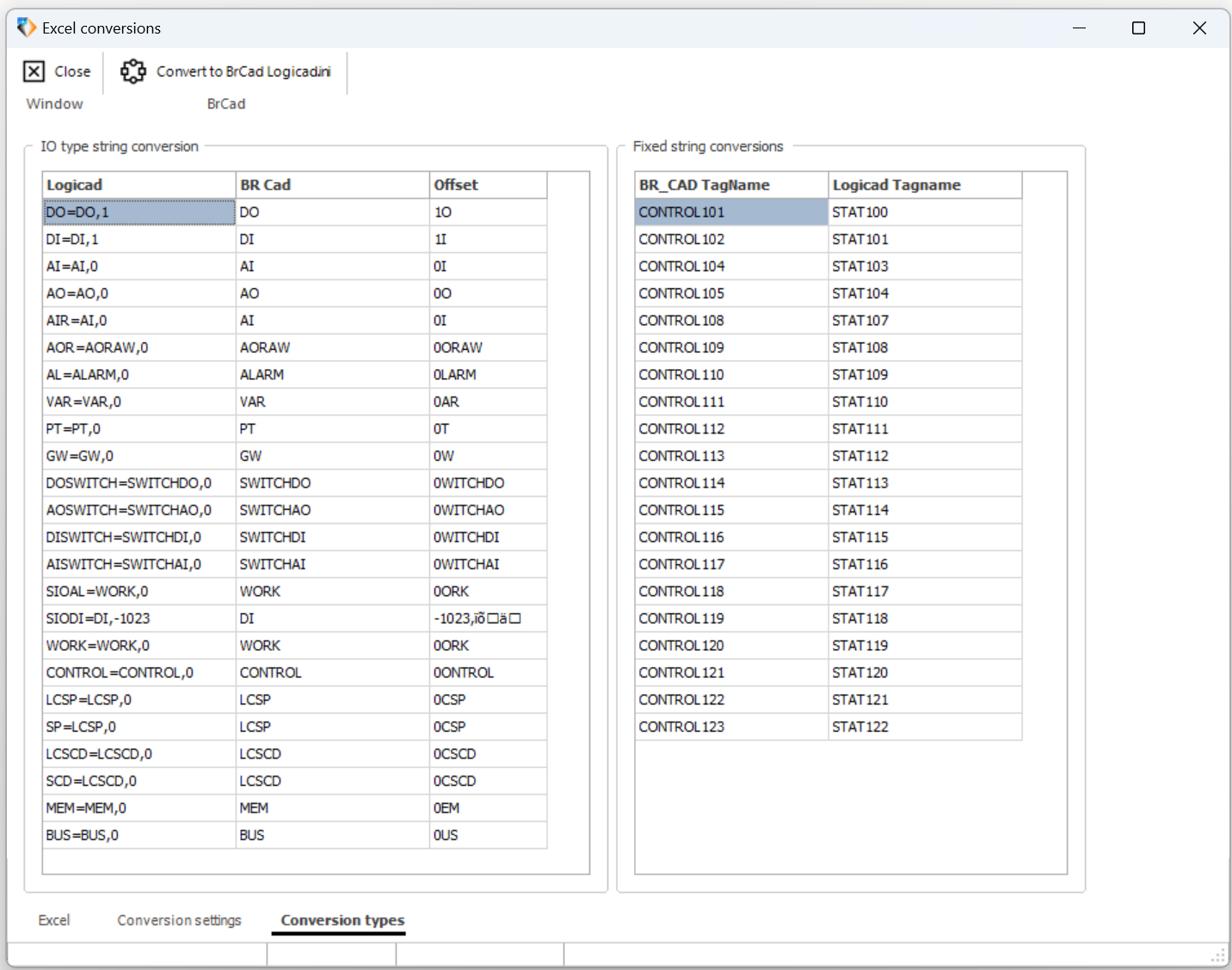Screen dimensions: 1232x970
Task: Minimize the Excel conversions window
Action: [x=1079, y=28]
